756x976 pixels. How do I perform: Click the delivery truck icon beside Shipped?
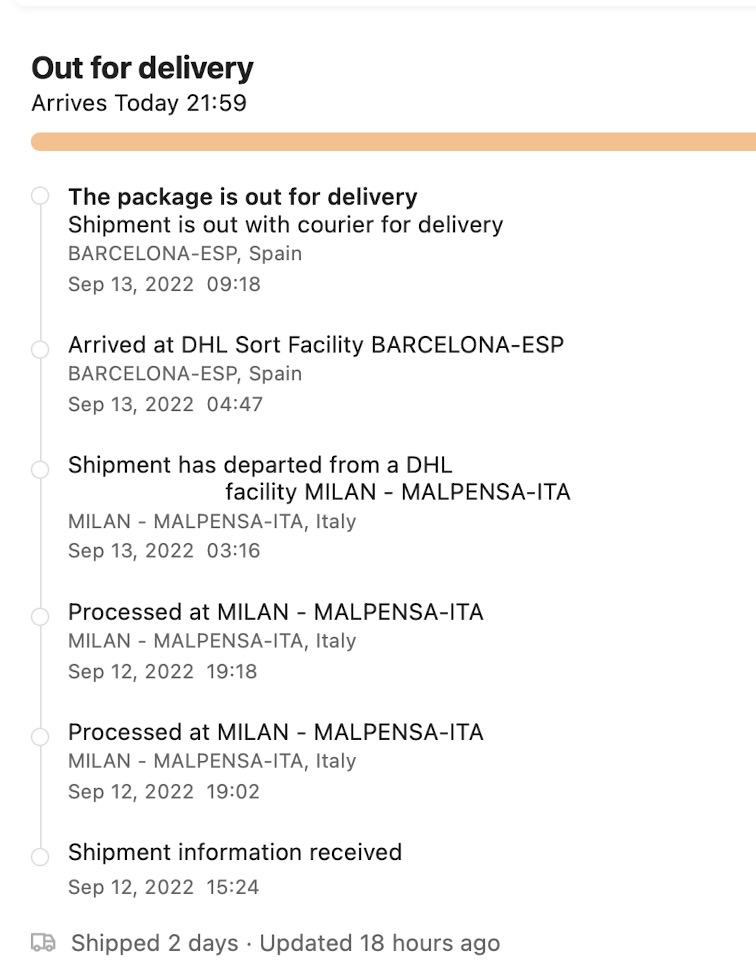[44, 942]
